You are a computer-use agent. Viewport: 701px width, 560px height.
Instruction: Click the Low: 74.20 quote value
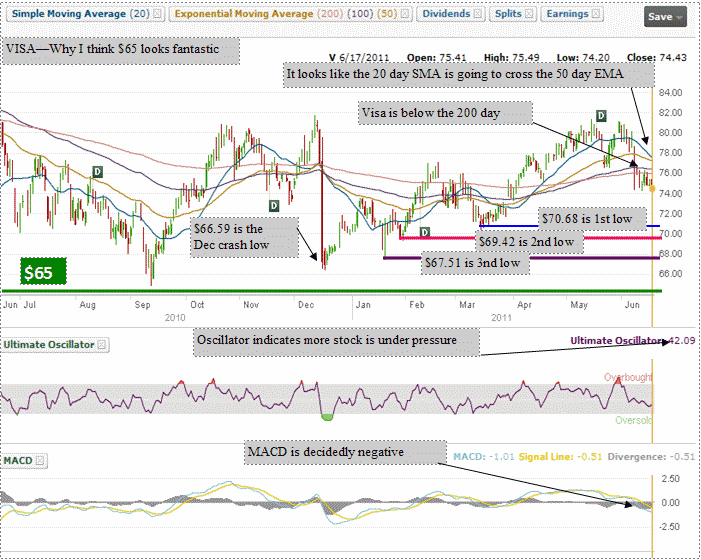click(x=583, y=58)
